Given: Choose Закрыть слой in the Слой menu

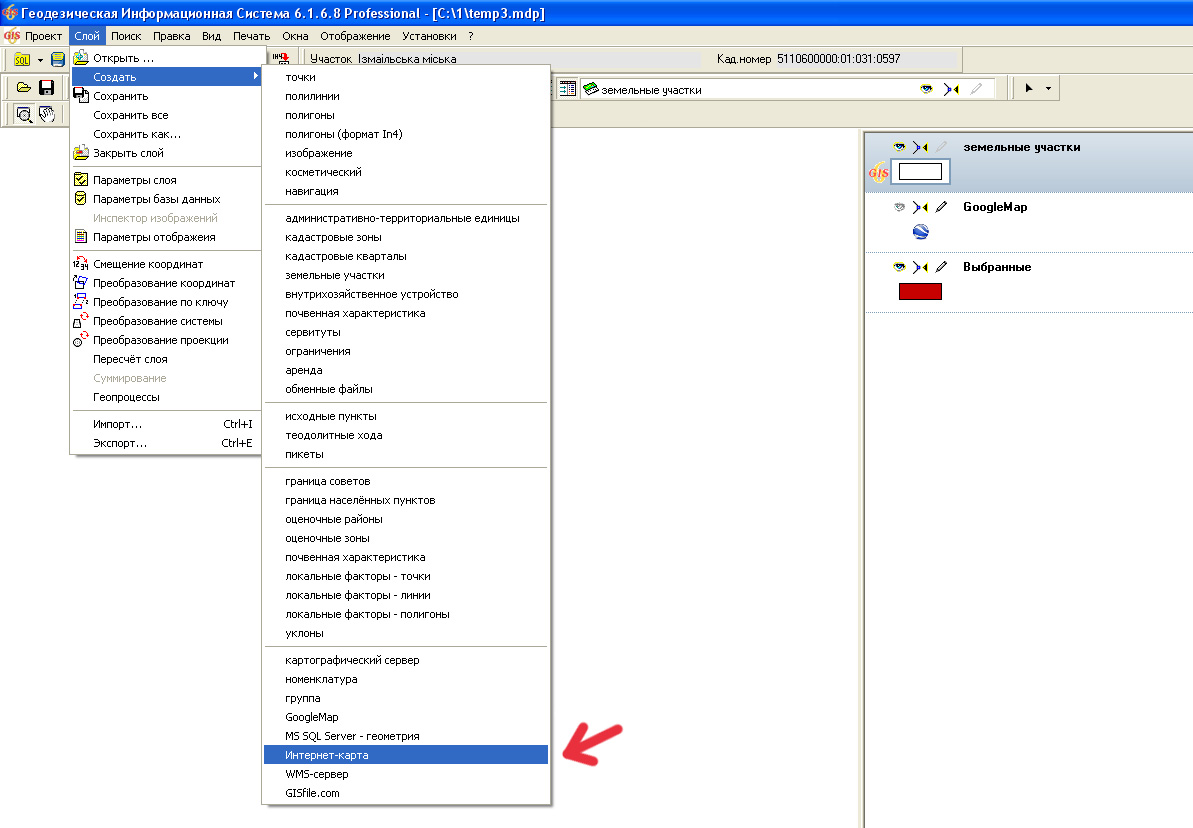Looking at the screenshot, I should pyautogui.click(x=166, y=153).
